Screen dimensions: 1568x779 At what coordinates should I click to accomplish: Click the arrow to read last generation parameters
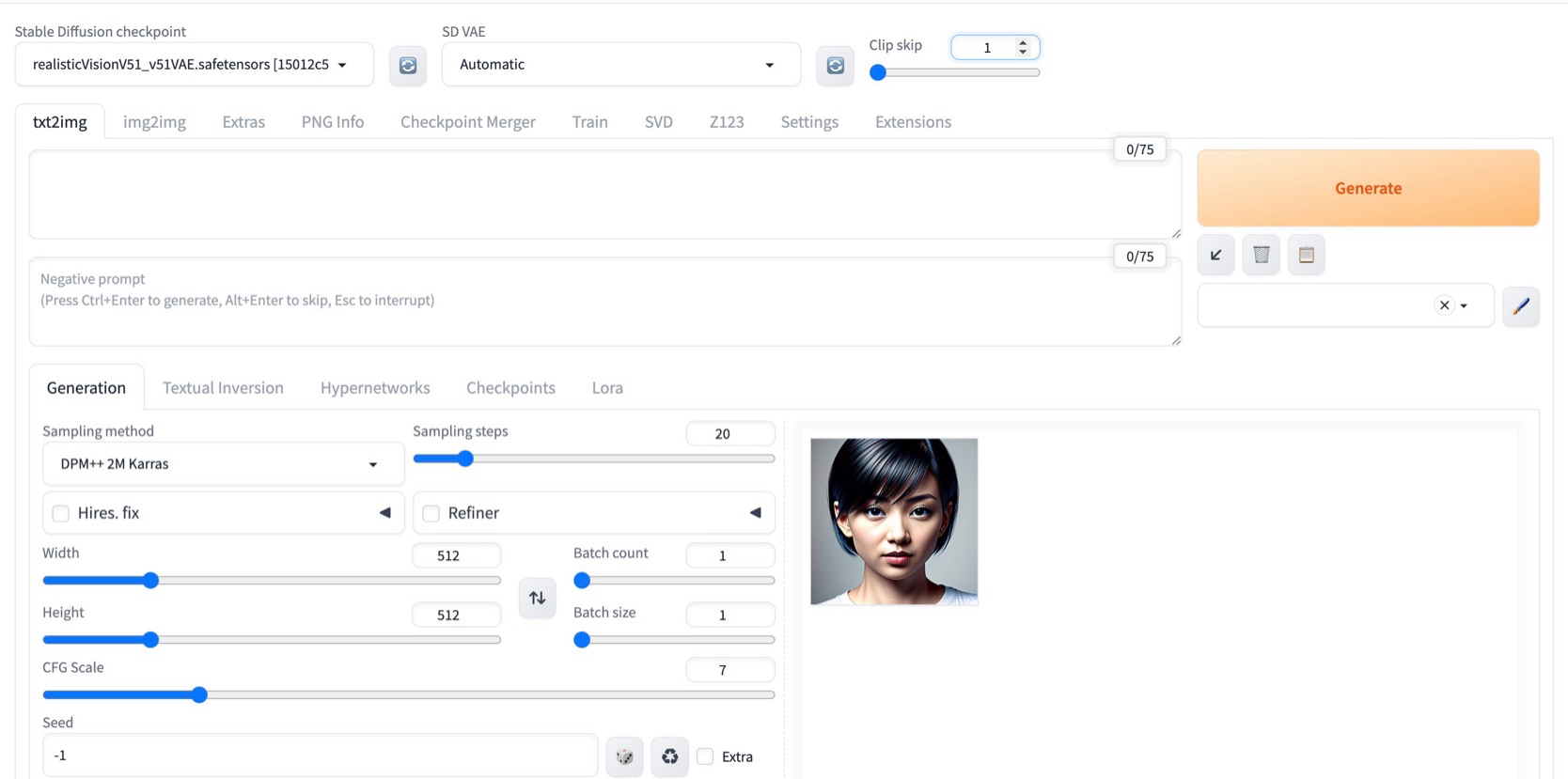tap(1215, 255)
